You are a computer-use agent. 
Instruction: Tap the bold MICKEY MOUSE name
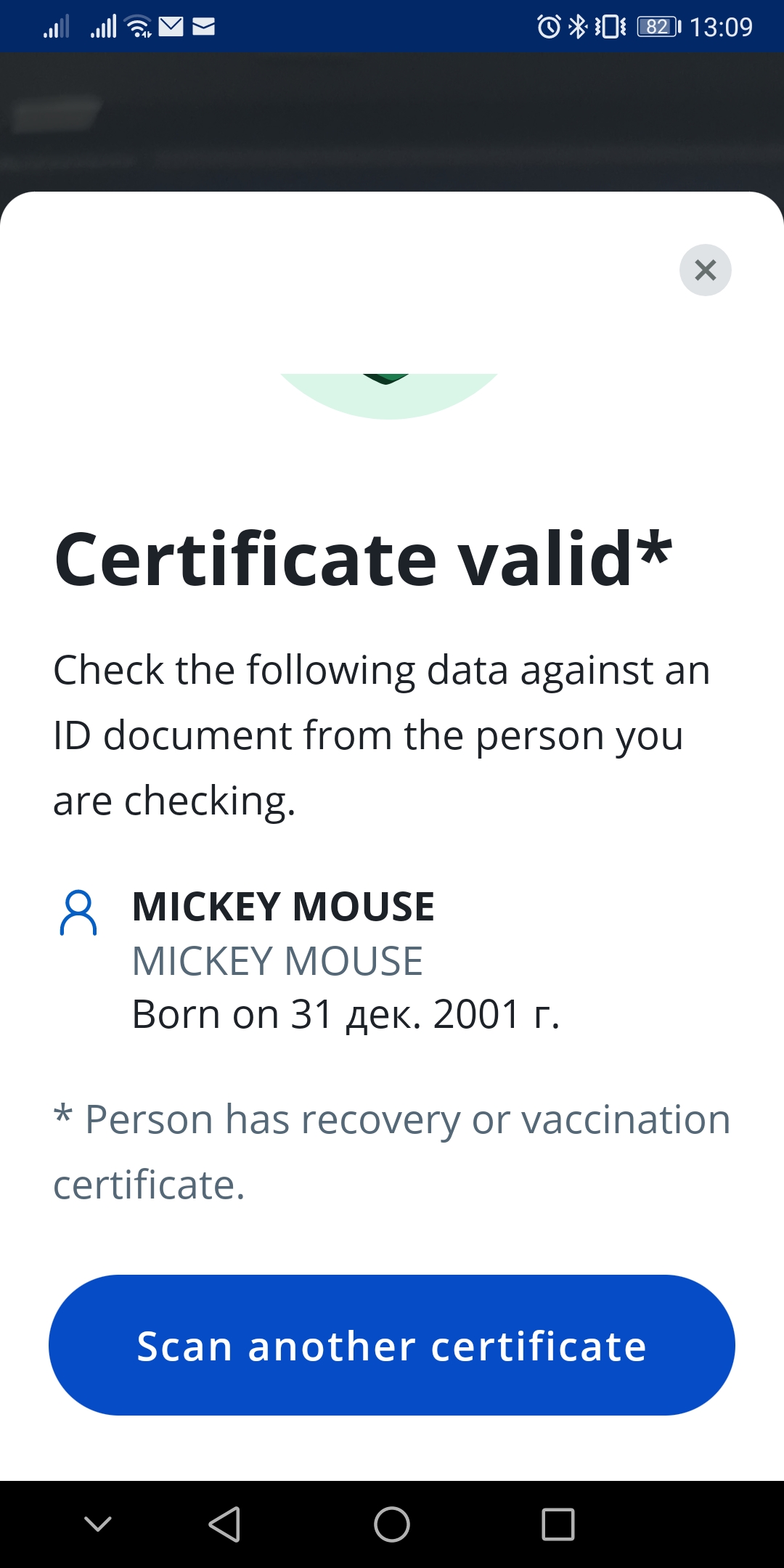coord(283,907)
